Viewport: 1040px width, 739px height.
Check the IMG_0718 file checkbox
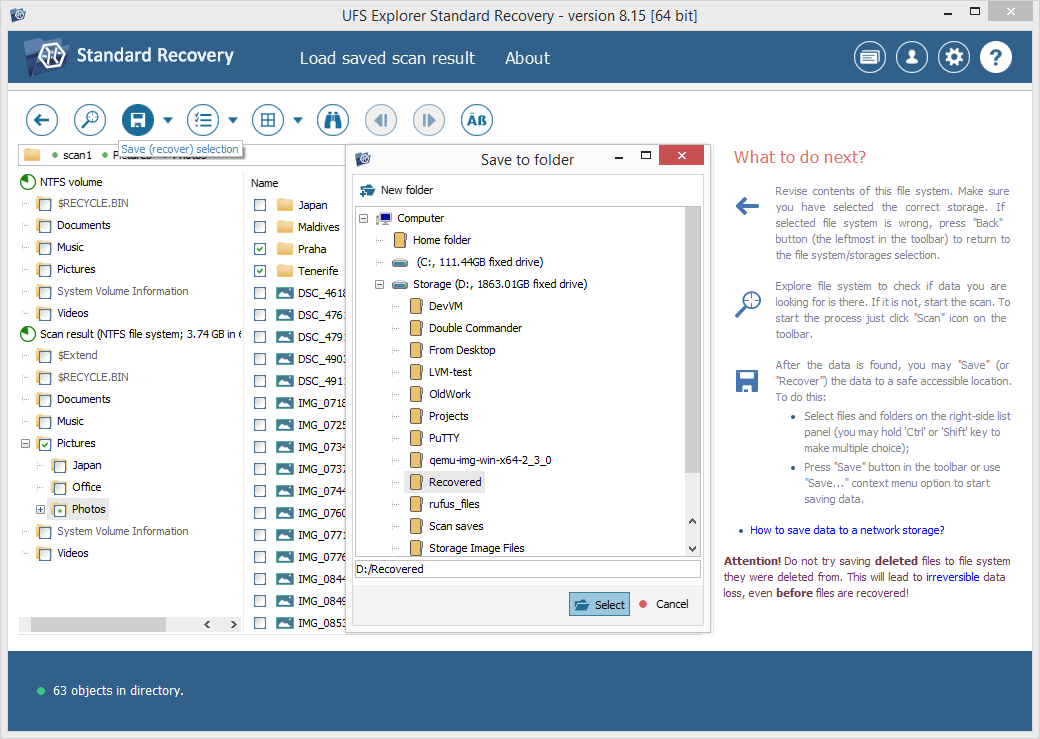(x=260, y=403)
